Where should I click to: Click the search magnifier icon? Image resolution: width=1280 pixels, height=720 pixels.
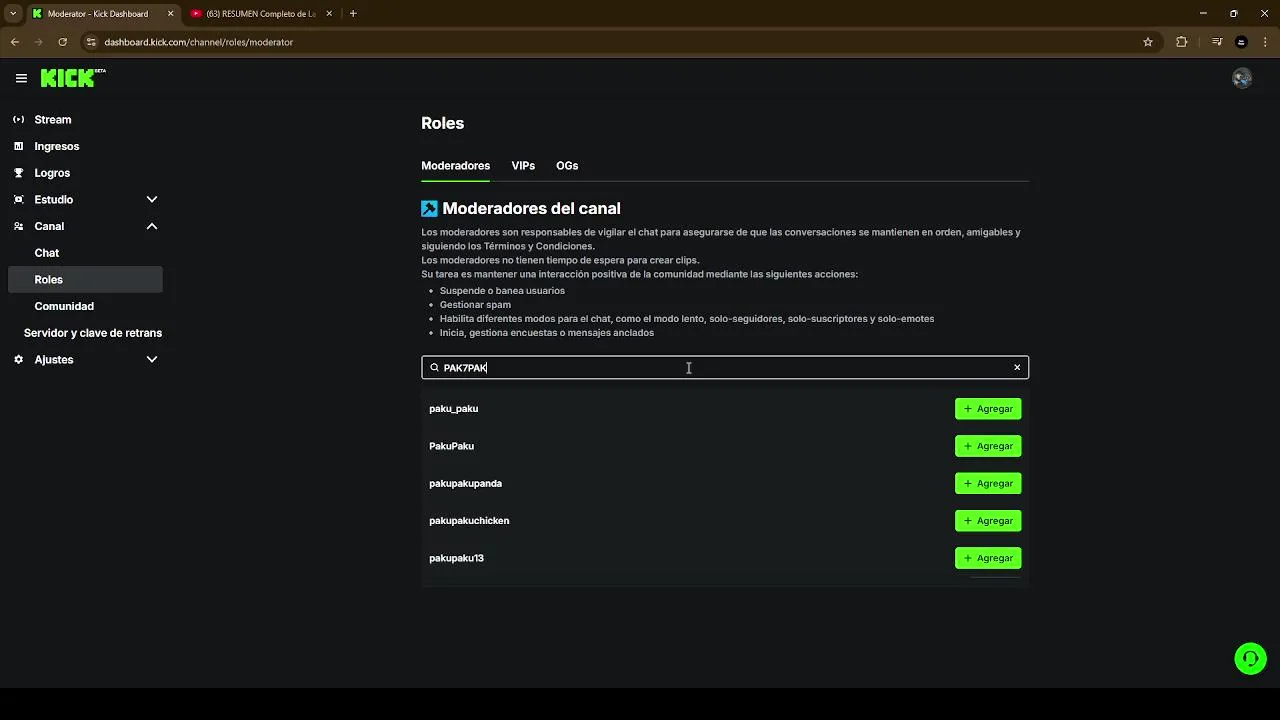[434, 368]
